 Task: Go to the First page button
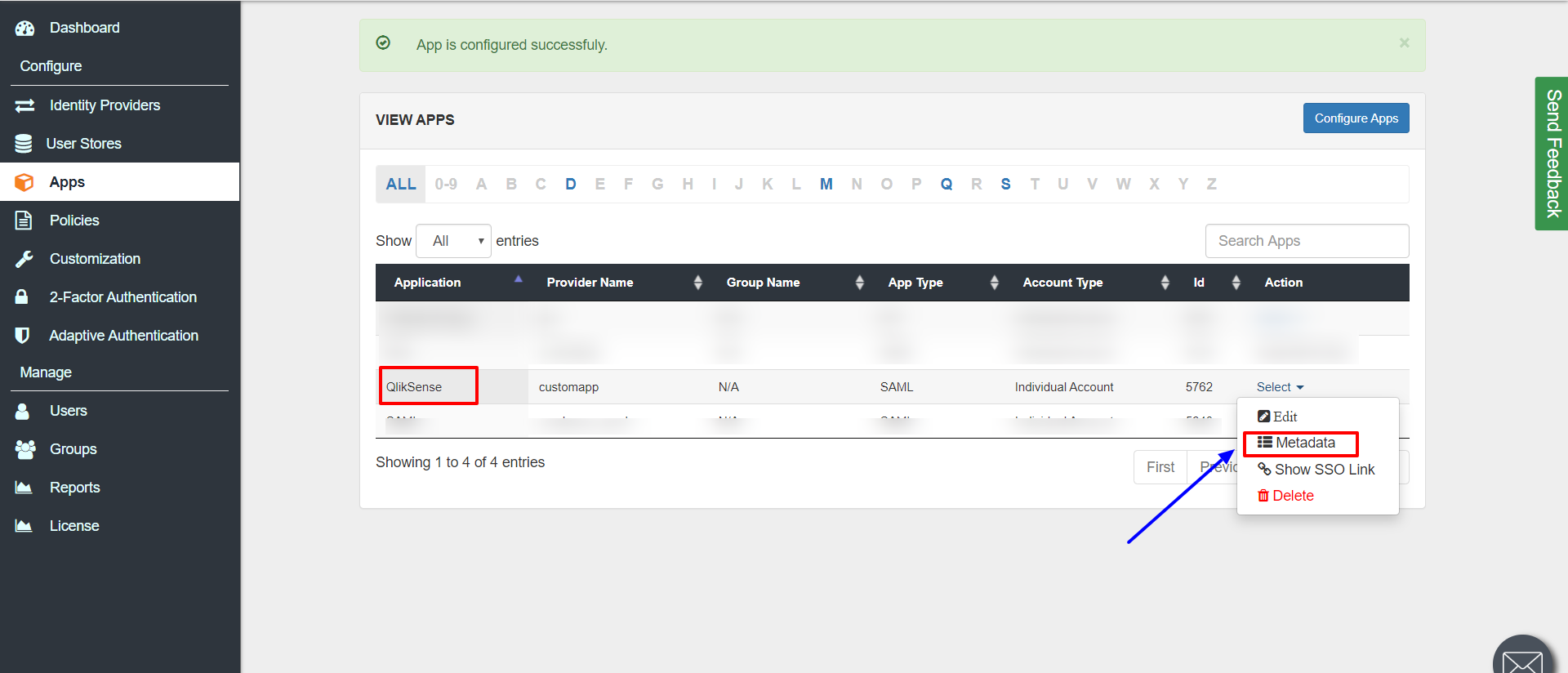tap(1160, 467)
